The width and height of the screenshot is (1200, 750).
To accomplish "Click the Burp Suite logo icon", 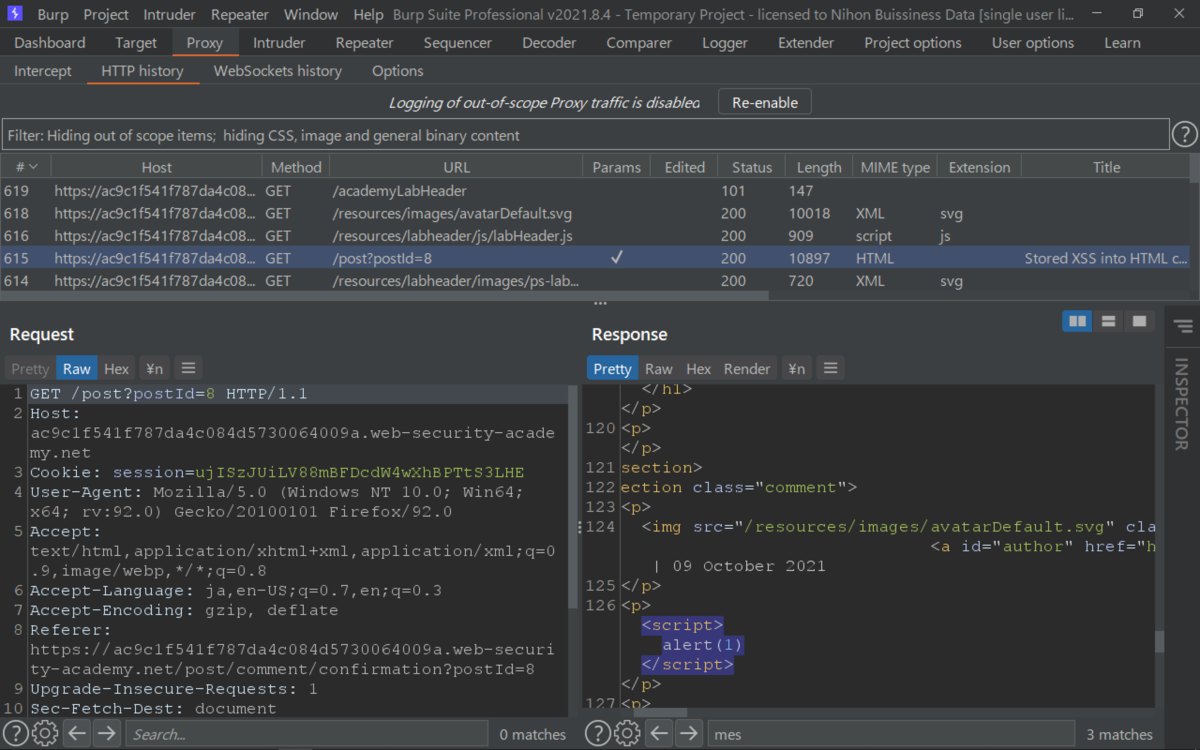I will click(15, 14).
